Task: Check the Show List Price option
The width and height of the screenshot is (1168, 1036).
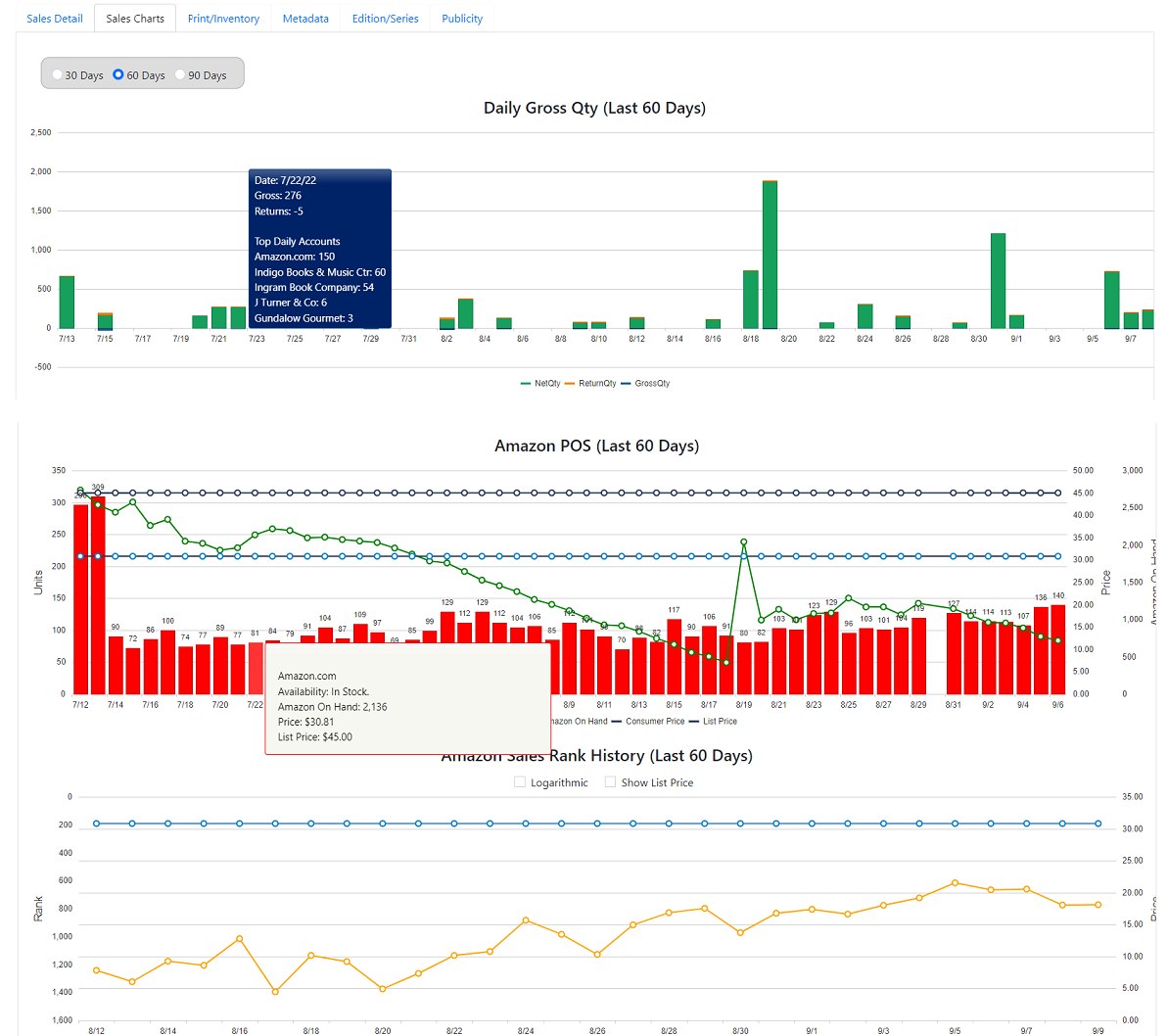Action: [611, 782]
